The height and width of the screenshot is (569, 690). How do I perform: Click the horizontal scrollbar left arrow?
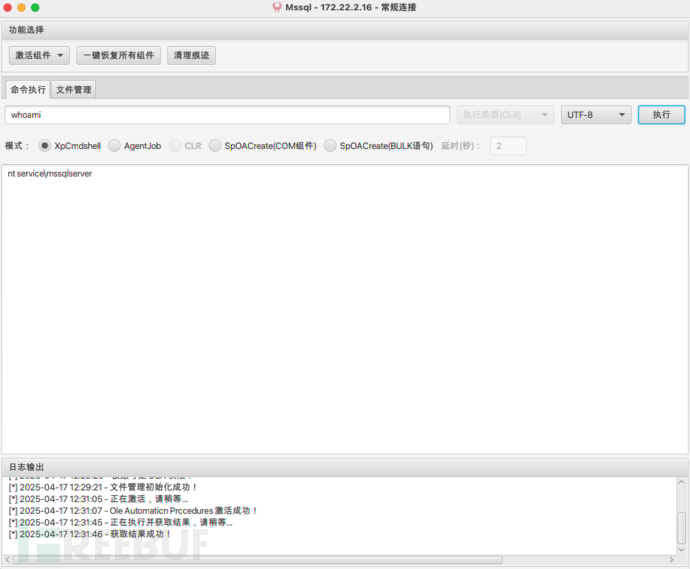[x=7, y=560]
